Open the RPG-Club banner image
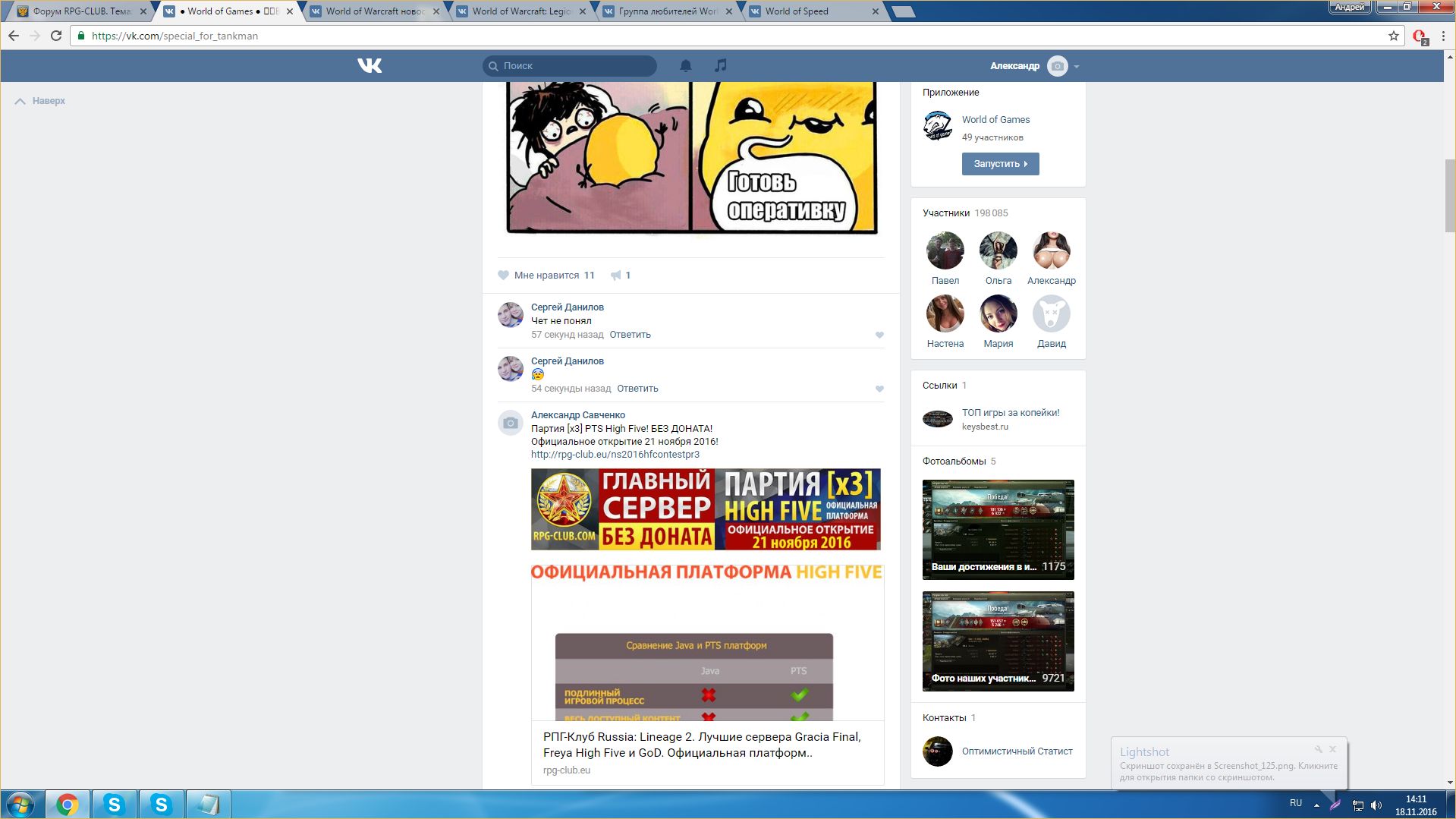Screen dimensions: 1456x819 pos(706,509)
